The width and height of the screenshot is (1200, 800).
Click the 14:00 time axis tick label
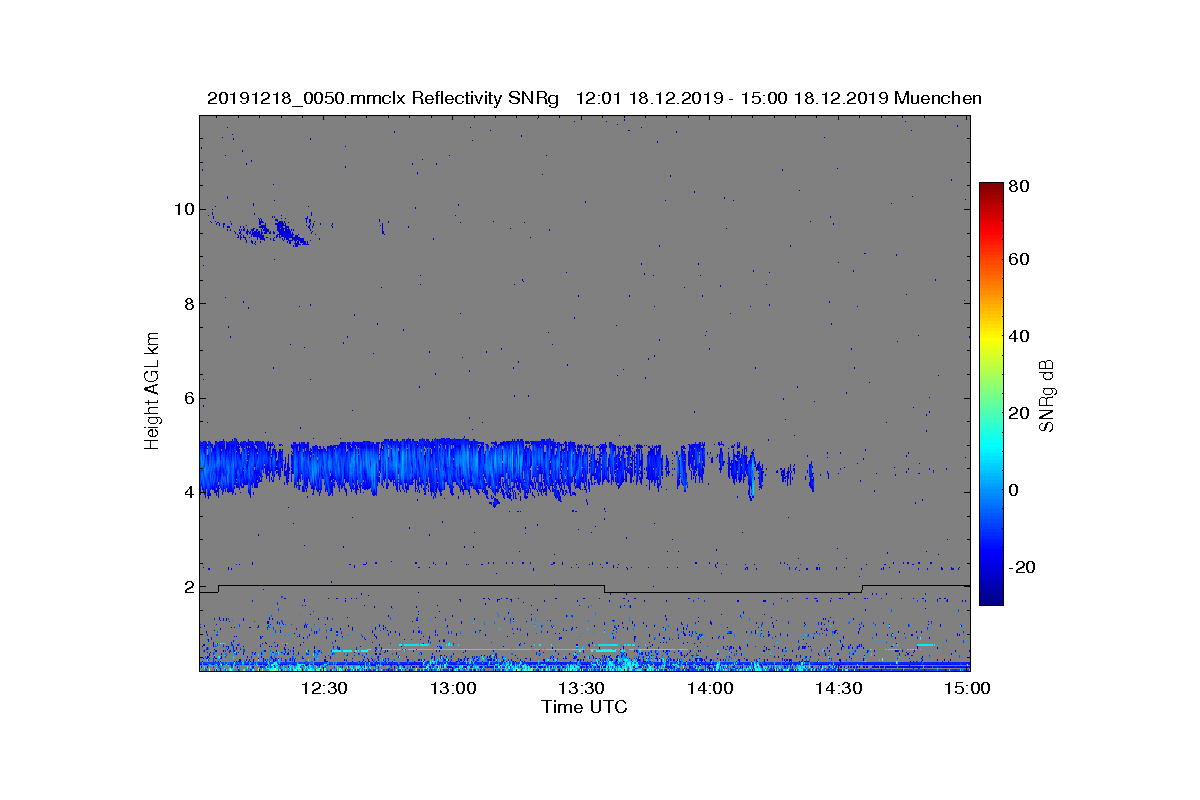pos(710,688)
